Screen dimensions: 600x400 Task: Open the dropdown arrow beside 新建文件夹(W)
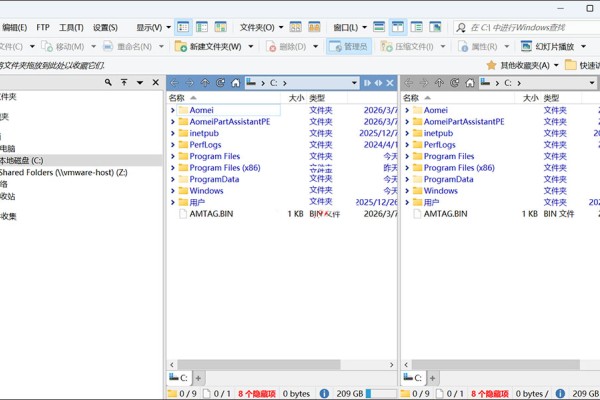[251, 47]
